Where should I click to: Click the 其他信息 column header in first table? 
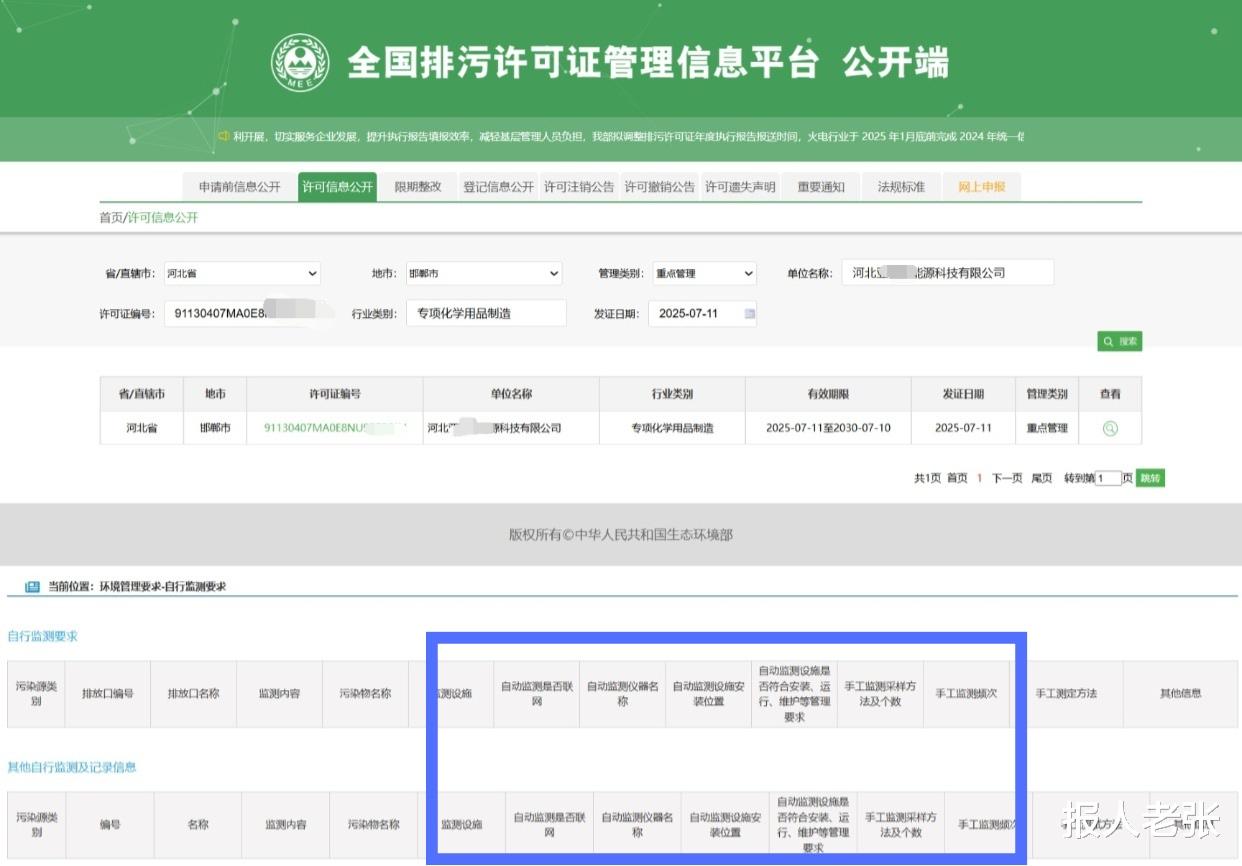tap(1180, 693)
